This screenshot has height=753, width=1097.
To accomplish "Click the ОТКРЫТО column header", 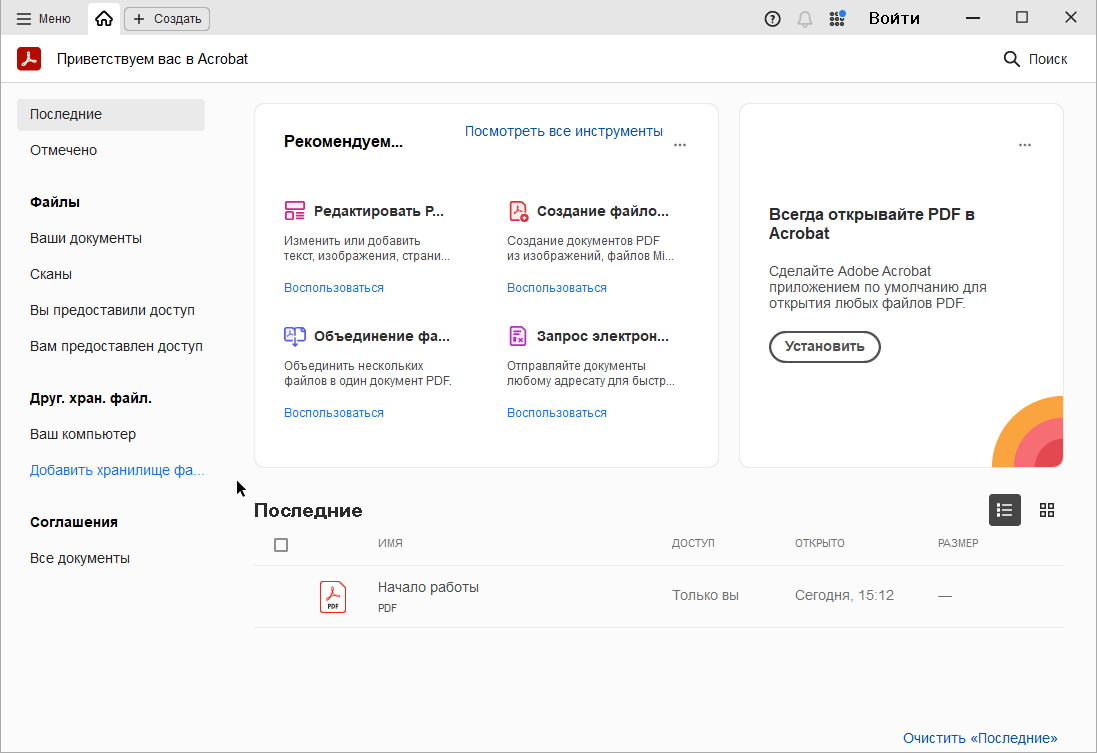I will click(820, 544).
